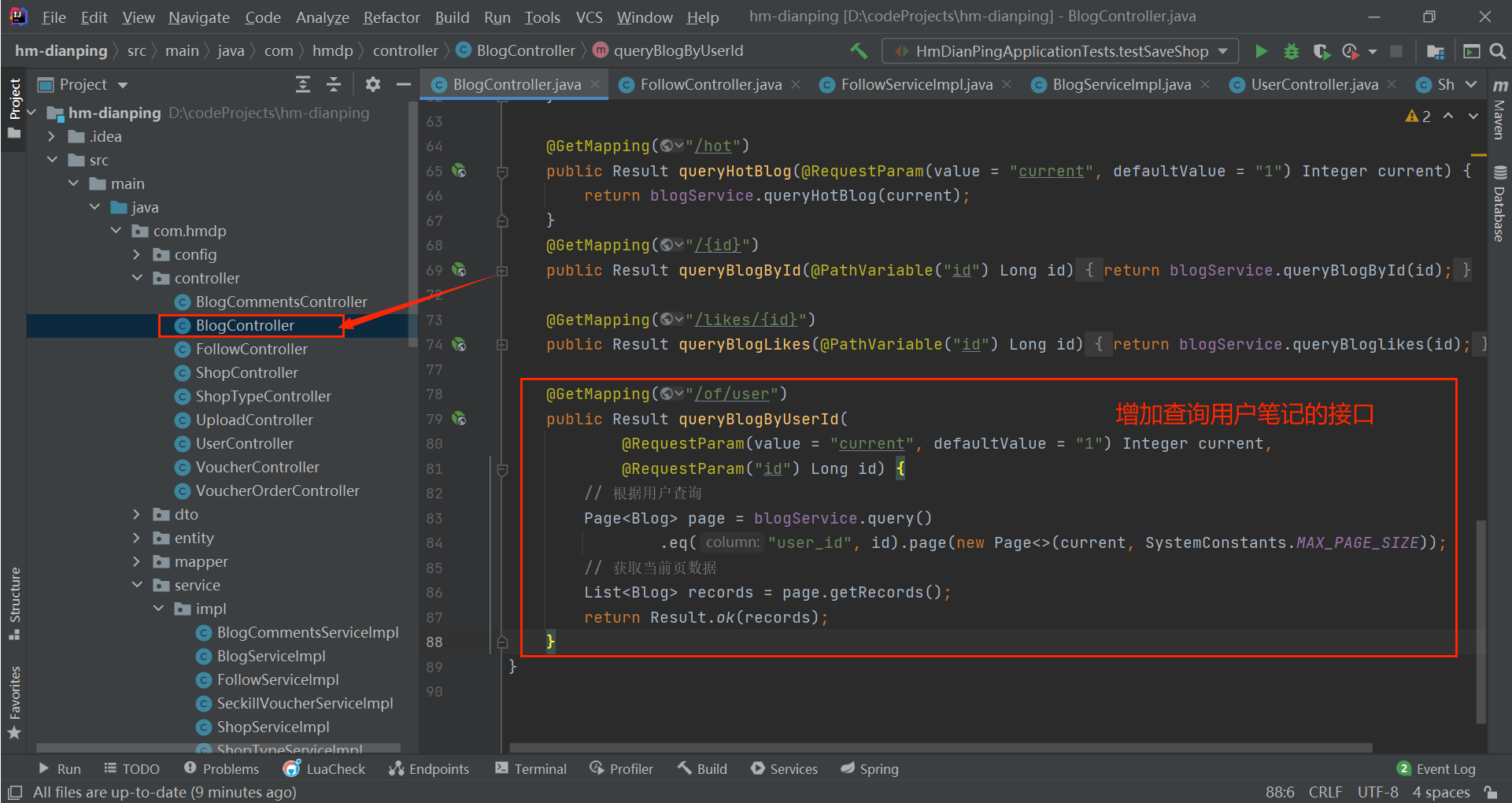Screen dimensions: 1512x803
Task: Open the Refactor menu
Action: (391, 17)
